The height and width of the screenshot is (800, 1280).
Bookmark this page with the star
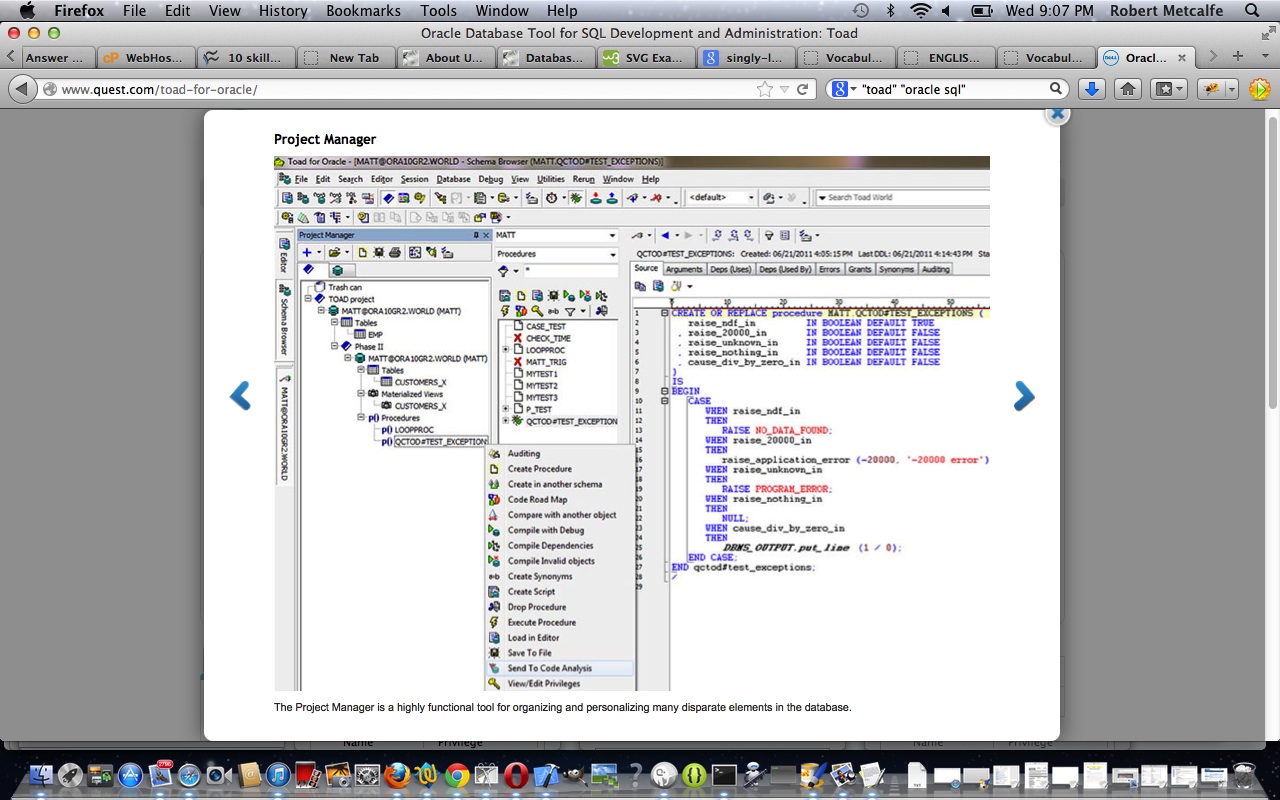coord(765,89)
